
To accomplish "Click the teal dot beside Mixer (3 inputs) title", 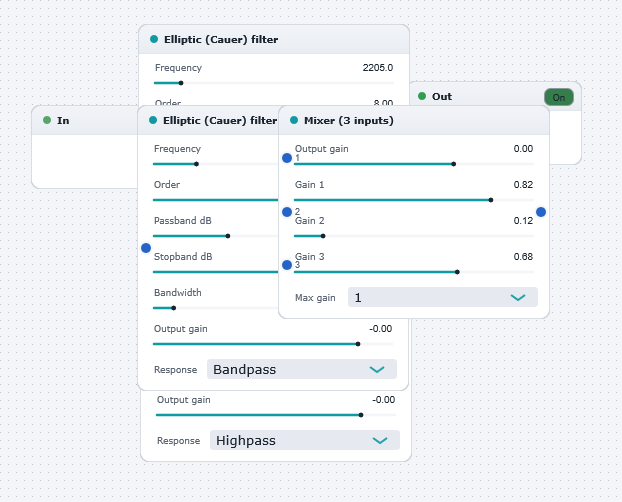I will [294, 120].
